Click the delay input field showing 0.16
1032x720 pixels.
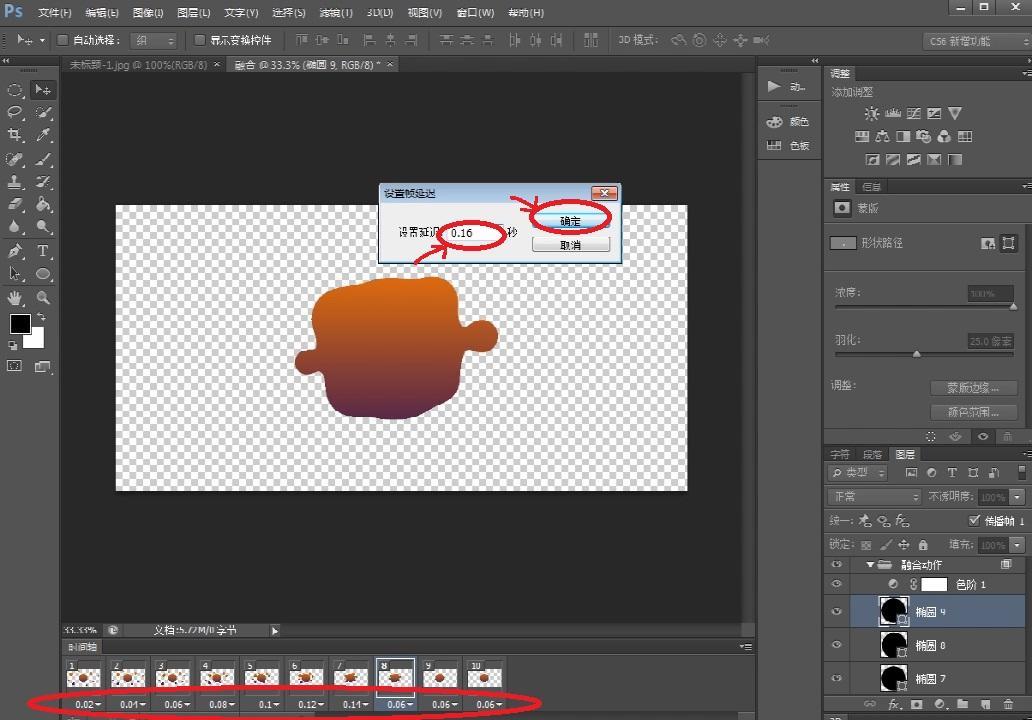(x=471, y=233)
